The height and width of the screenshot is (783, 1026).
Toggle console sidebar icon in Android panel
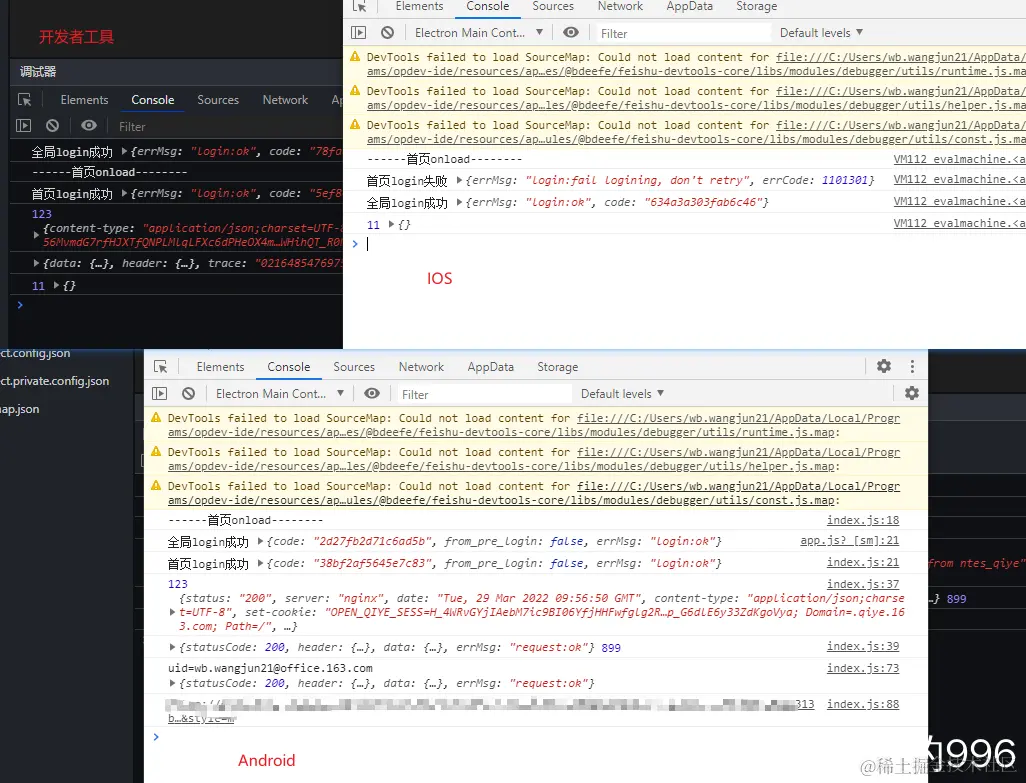[x=160, y=393]
